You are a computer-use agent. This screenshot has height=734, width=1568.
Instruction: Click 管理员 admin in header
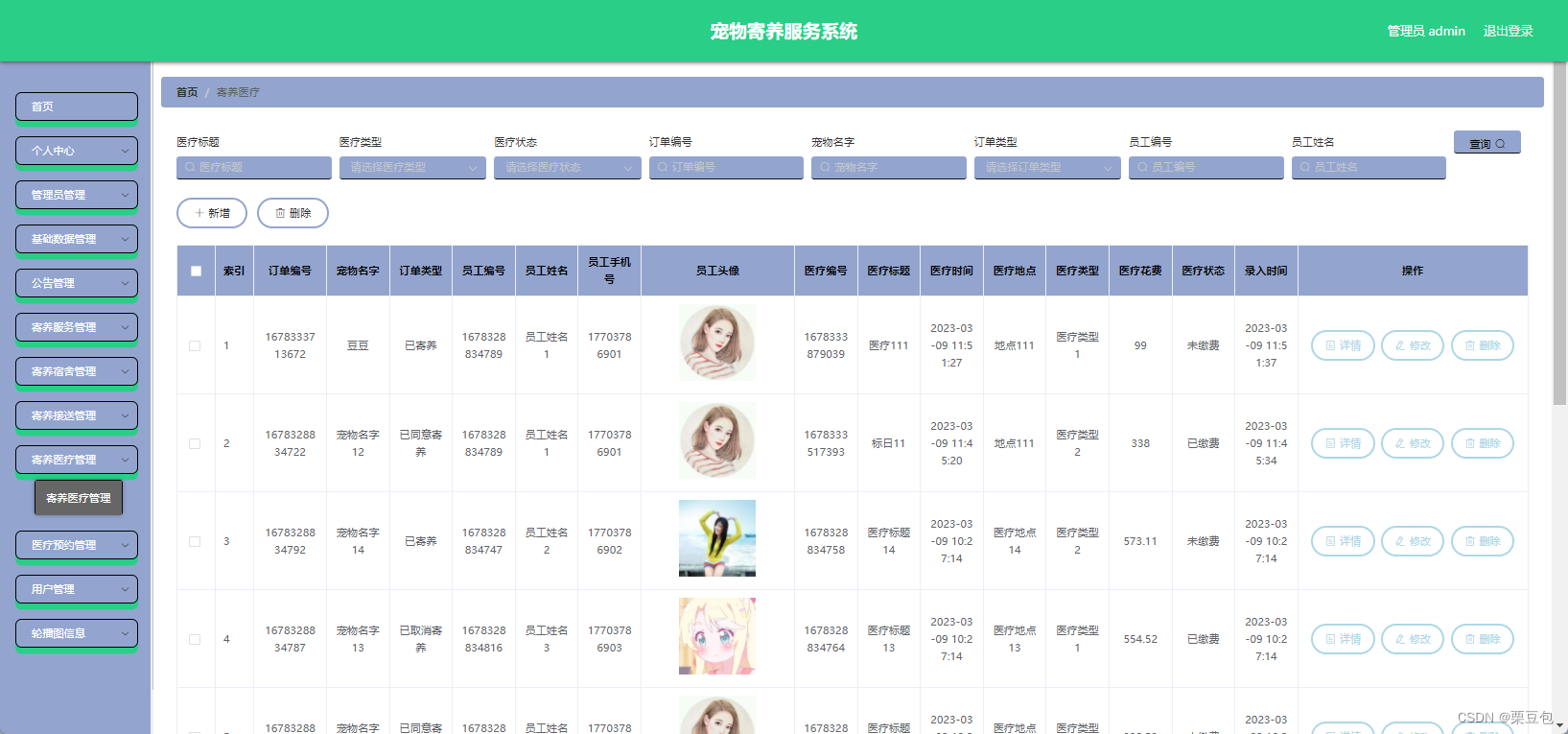tap(1426, 31)
